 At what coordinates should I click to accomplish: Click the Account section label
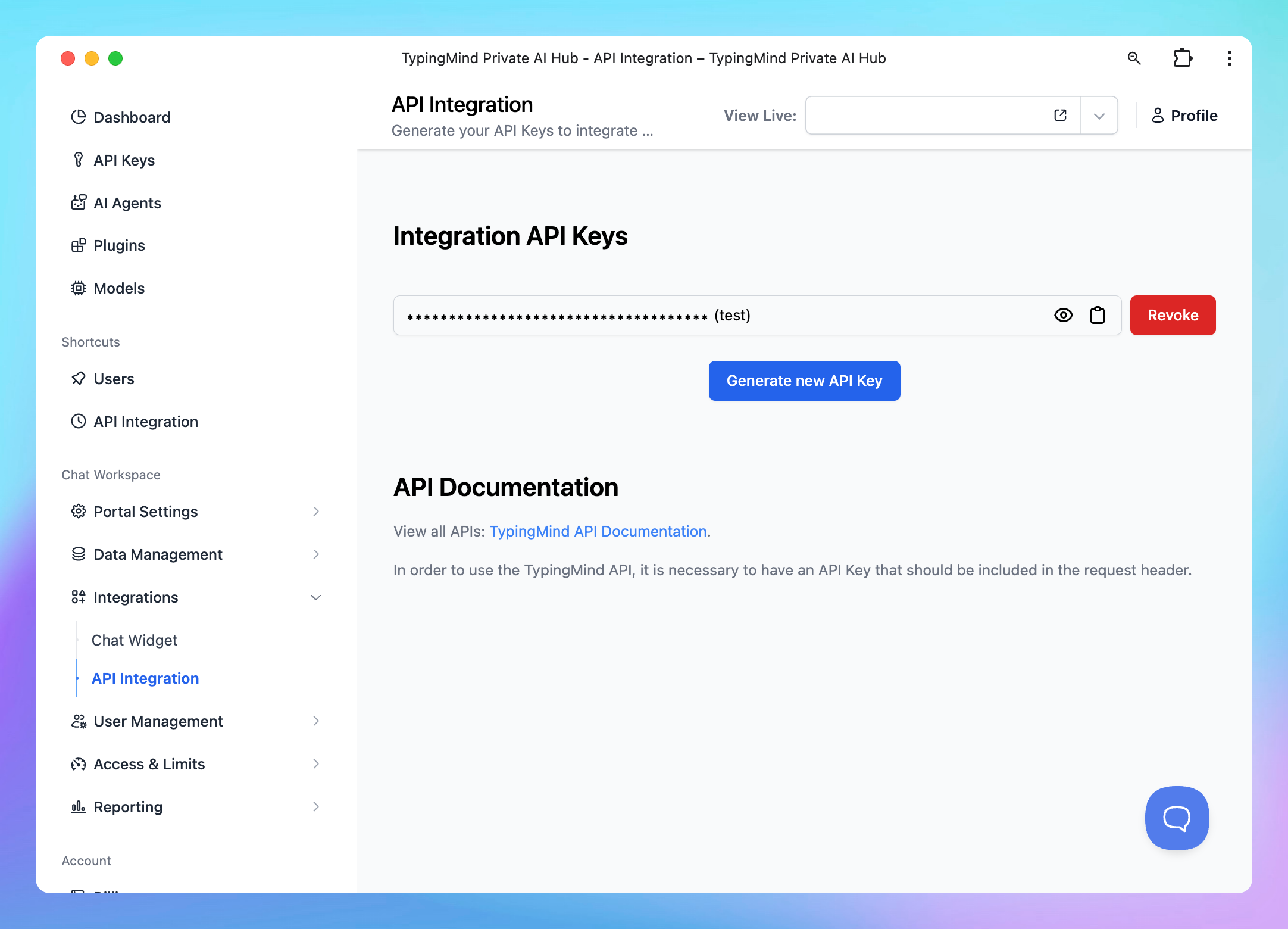(86, 861)
